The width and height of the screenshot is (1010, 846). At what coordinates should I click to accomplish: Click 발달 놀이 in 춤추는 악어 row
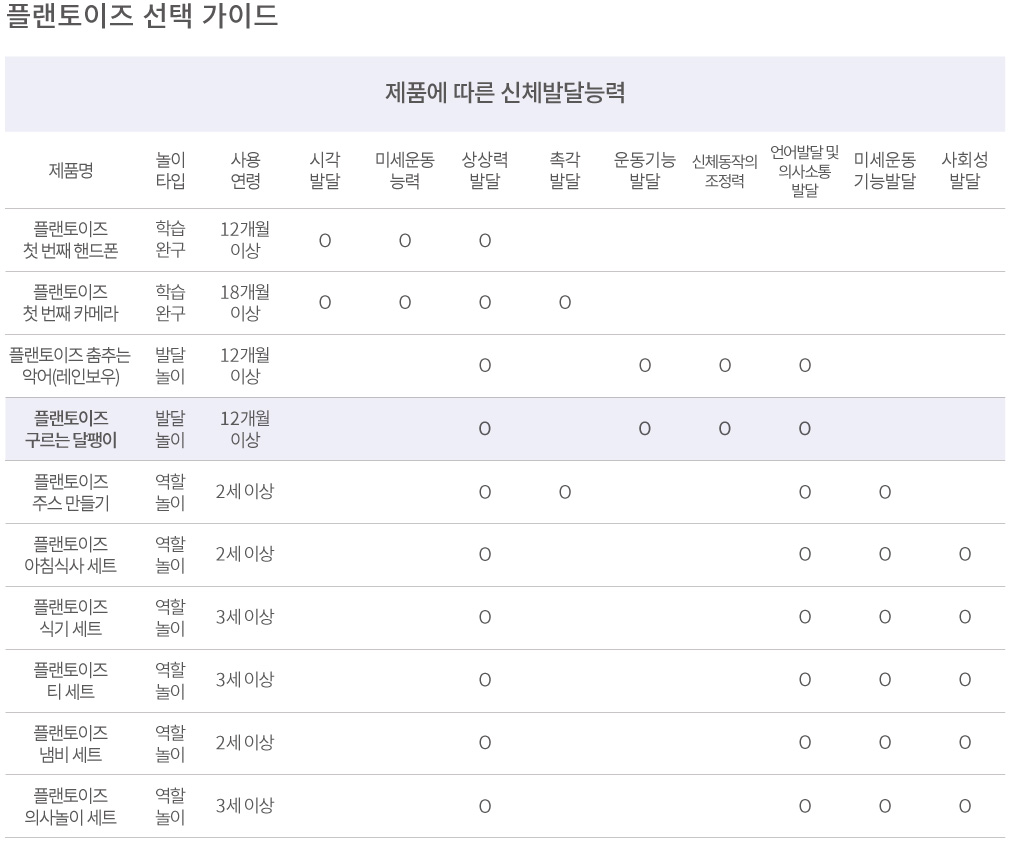(x=170, y=365)
